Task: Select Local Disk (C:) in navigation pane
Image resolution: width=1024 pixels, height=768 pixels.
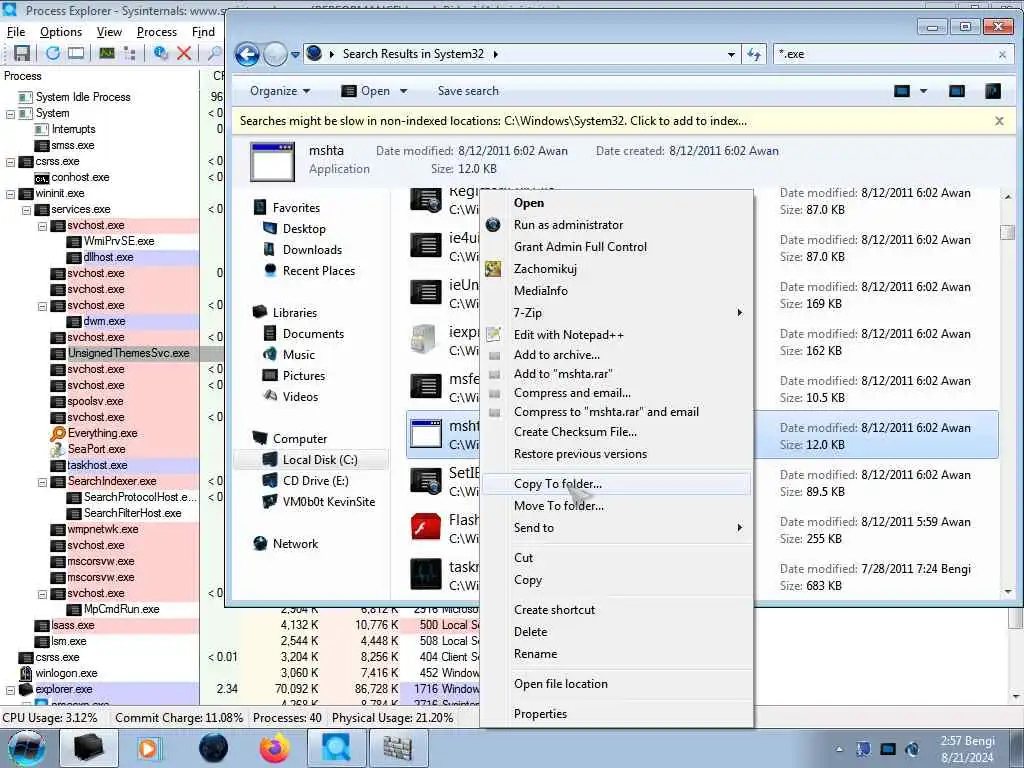Action: (311, 460)
